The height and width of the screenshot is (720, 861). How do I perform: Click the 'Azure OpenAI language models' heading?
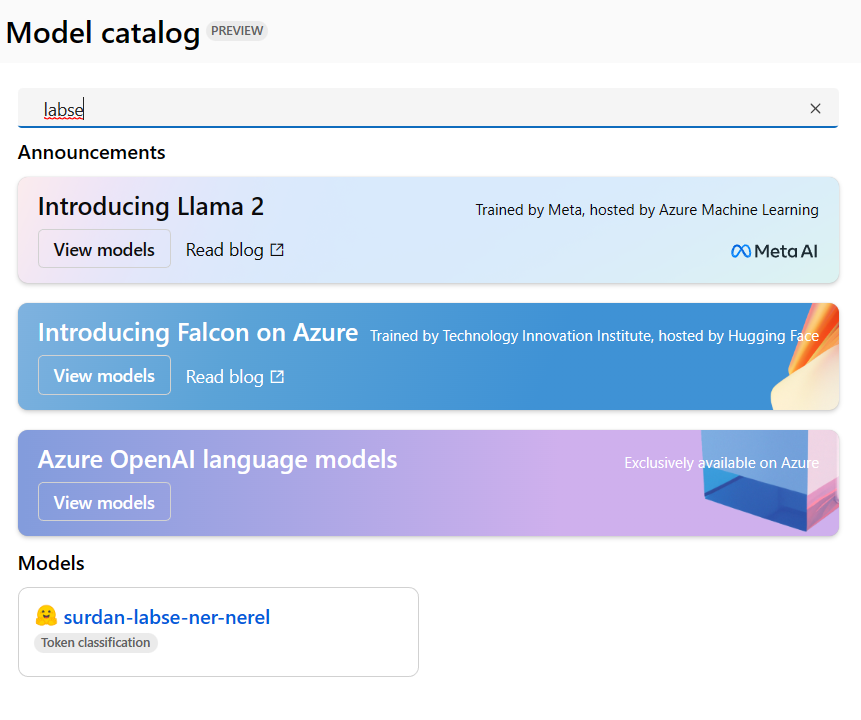pyautogui.click(x=217, y=460)
